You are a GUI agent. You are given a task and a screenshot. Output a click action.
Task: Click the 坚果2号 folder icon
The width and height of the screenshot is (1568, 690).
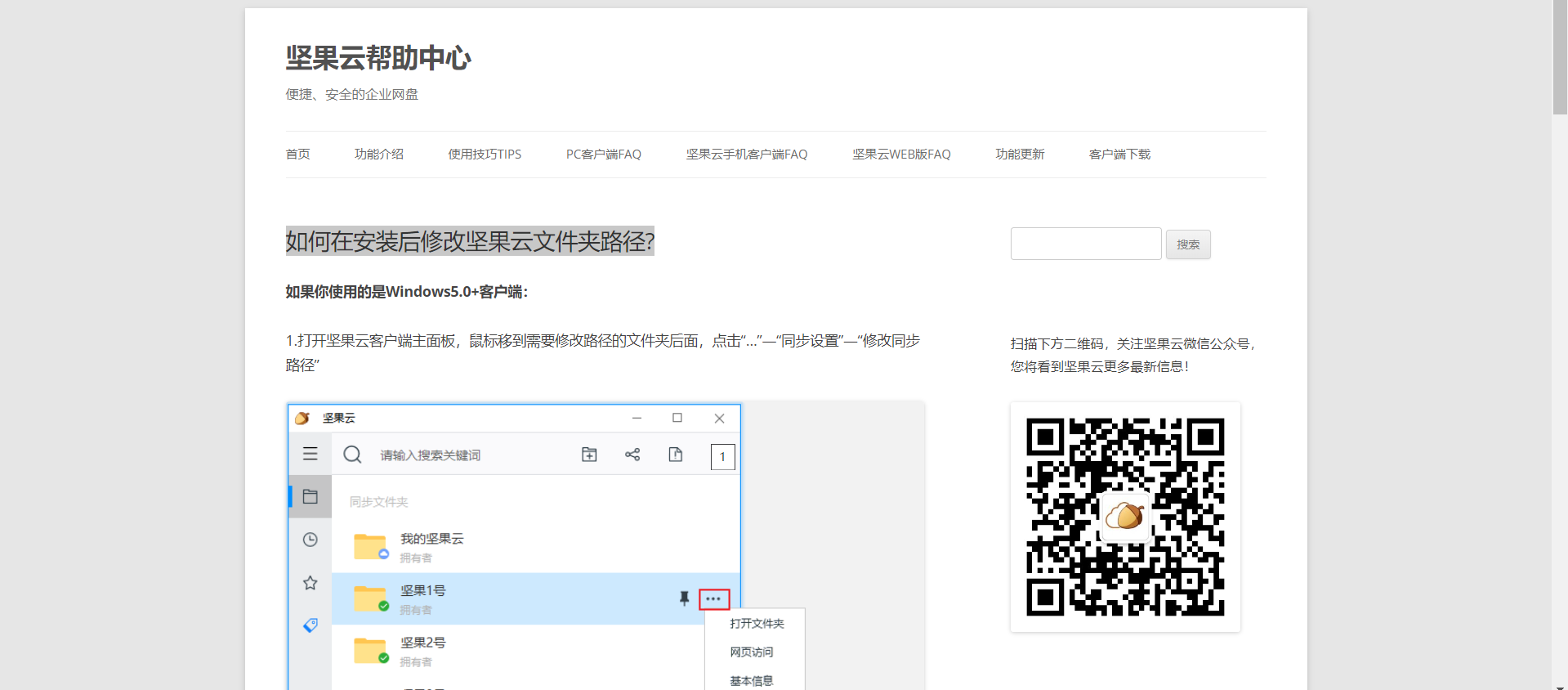coord(371,652)
